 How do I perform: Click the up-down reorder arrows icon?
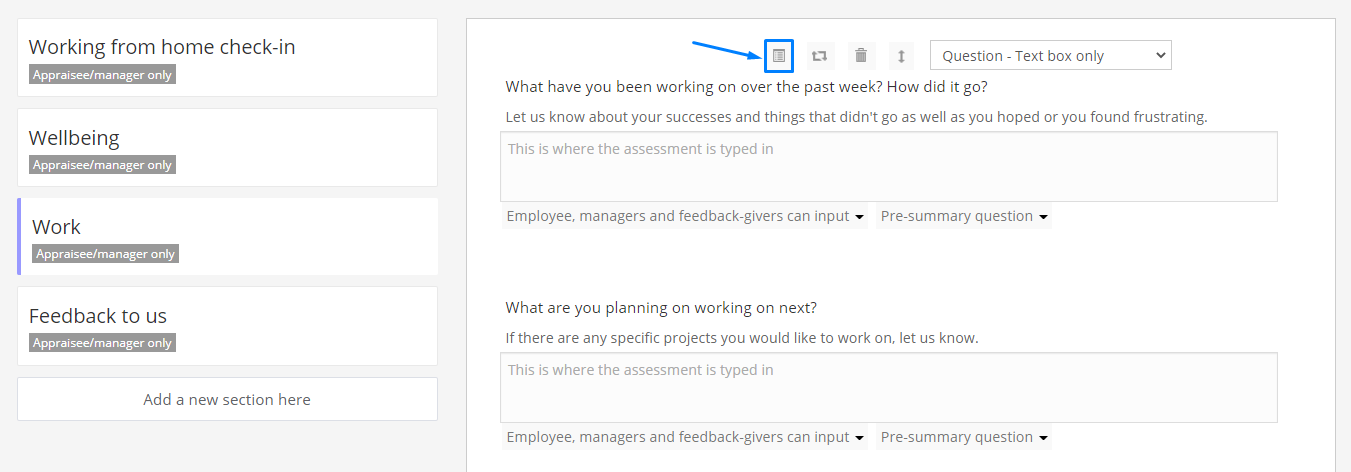[x=901, y=56]
